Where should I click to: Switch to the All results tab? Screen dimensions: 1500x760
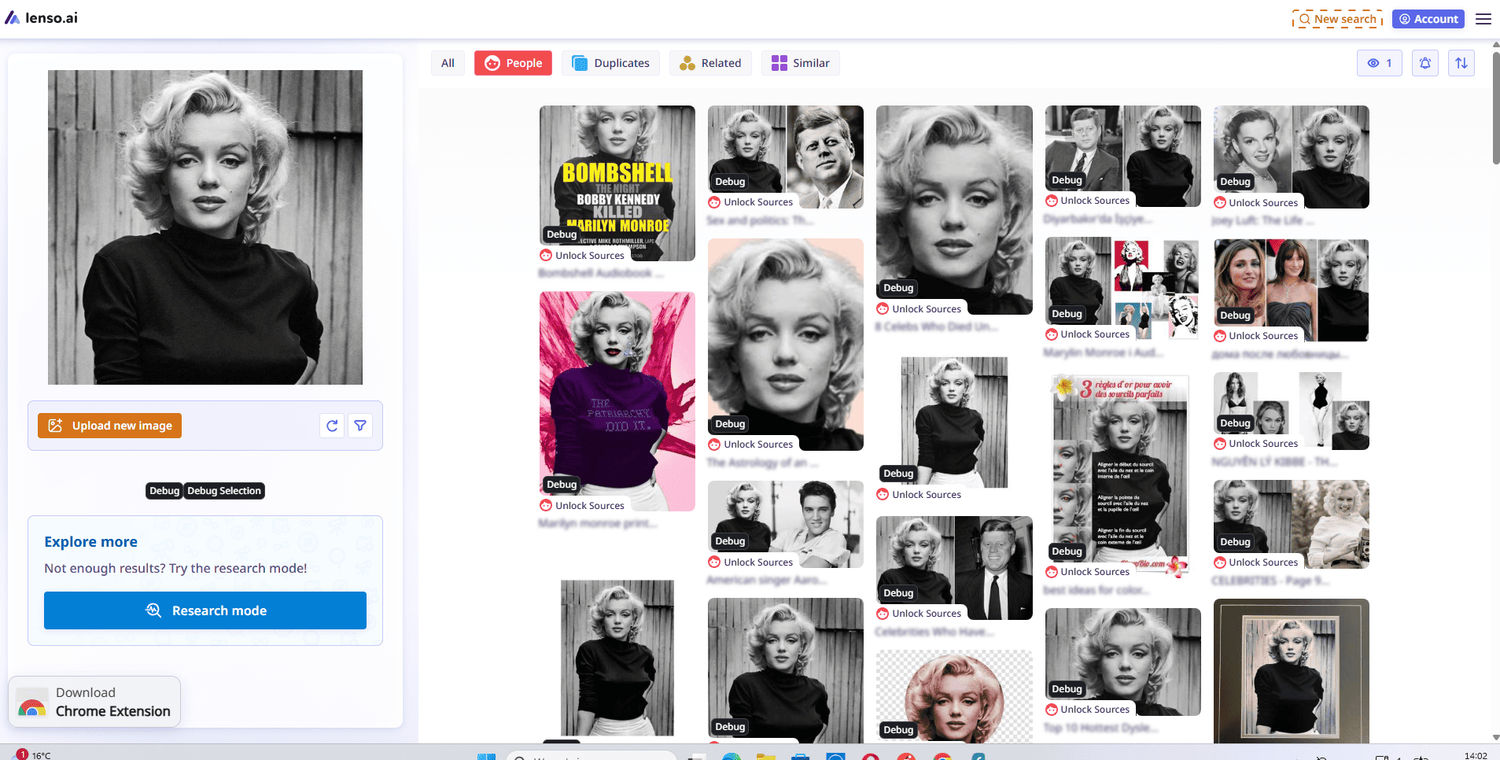pyautogui.click(x=447, y=62)
